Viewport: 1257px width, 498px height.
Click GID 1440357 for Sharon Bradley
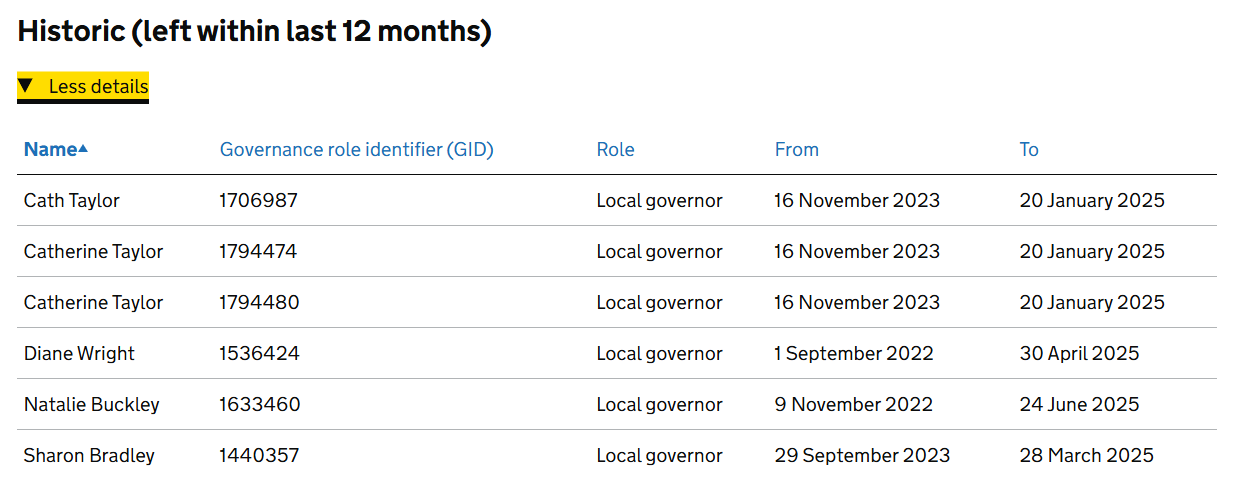tap(259, 455)
